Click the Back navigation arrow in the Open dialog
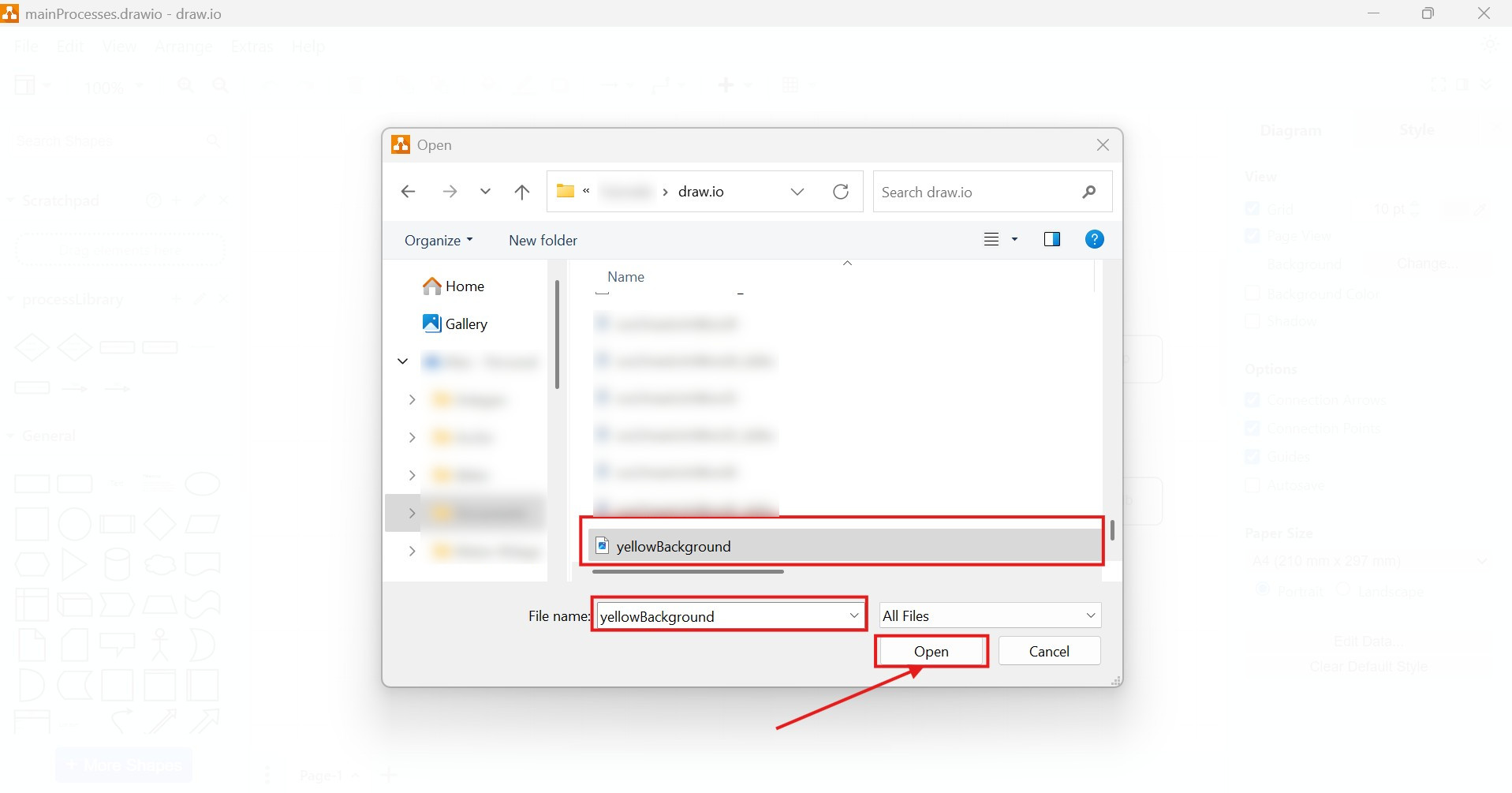 408,191
